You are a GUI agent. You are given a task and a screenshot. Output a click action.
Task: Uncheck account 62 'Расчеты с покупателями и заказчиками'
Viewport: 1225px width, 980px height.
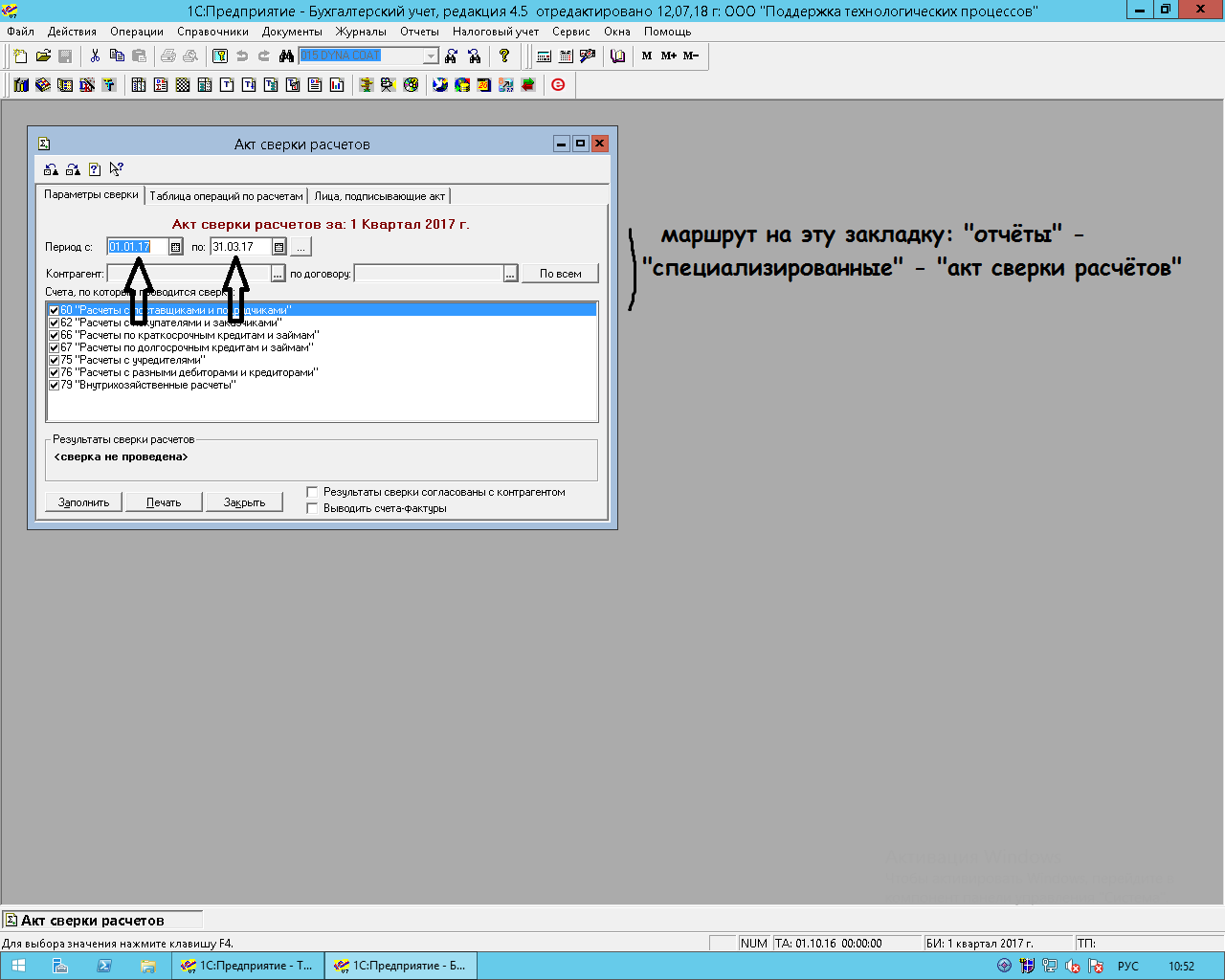55,323
